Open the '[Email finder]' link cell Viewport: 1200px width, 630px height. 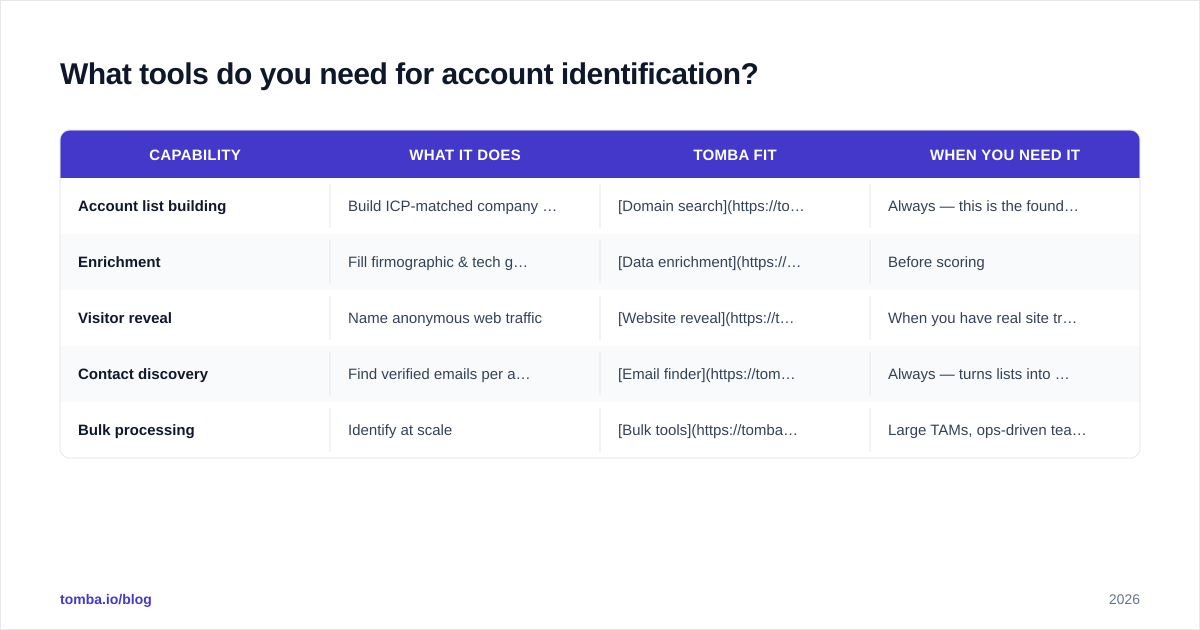pos(735,374)
